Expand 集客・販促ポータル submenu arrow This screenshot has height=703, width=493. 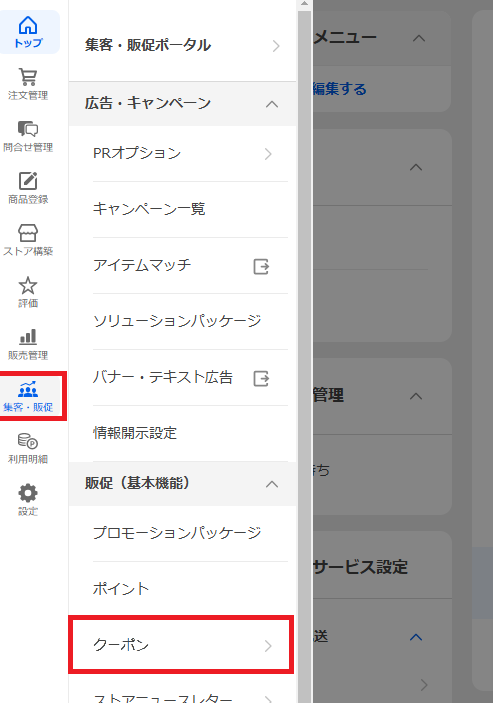point(276,46)
